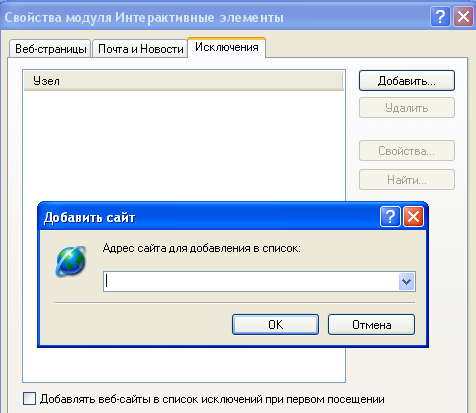
Task: Confirm with the OK button
Action: (275, 324)
